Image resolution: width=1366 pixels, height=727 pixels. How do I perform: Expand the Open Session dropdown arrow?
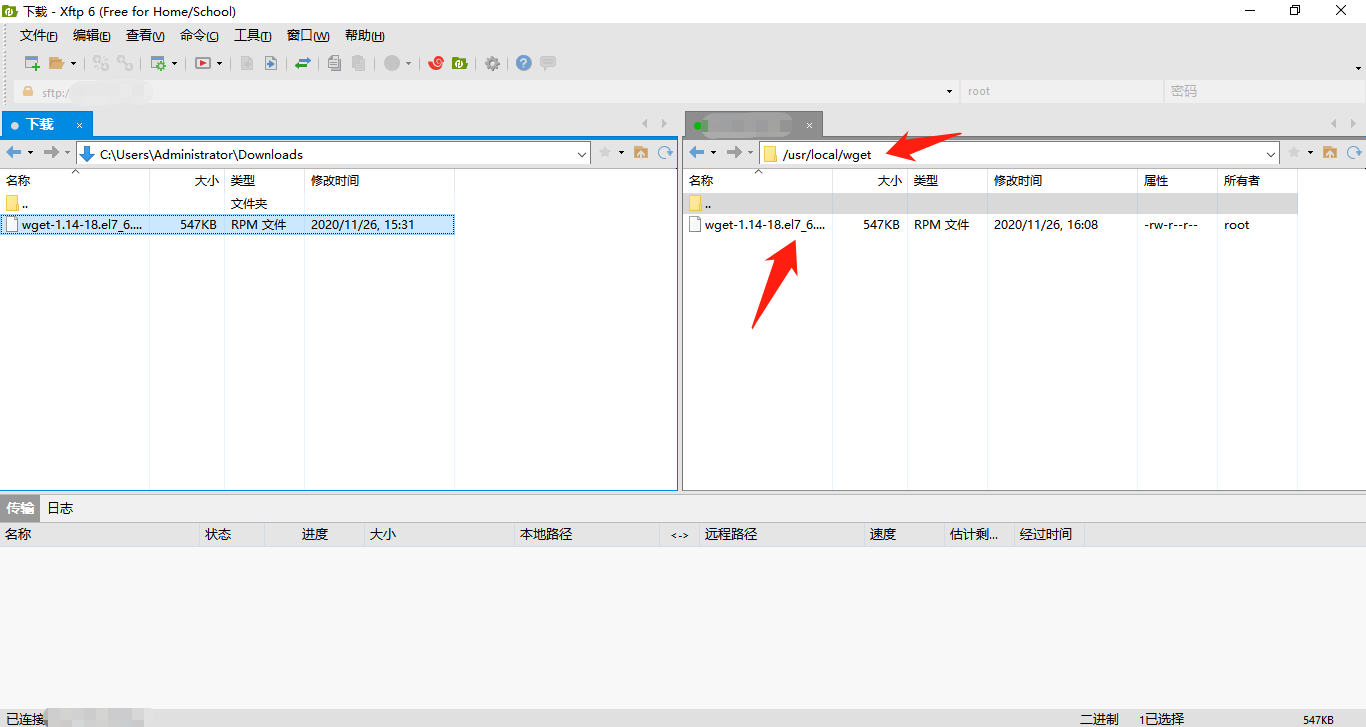73,63
